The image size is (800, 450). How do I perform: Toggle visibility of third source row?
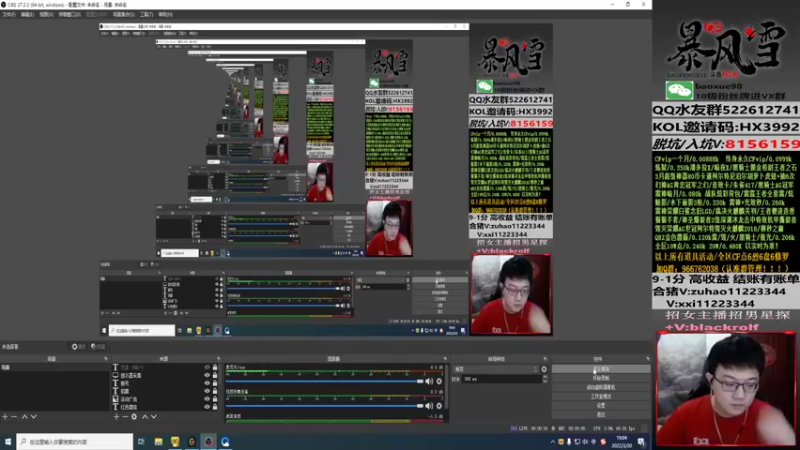(207, 383)
